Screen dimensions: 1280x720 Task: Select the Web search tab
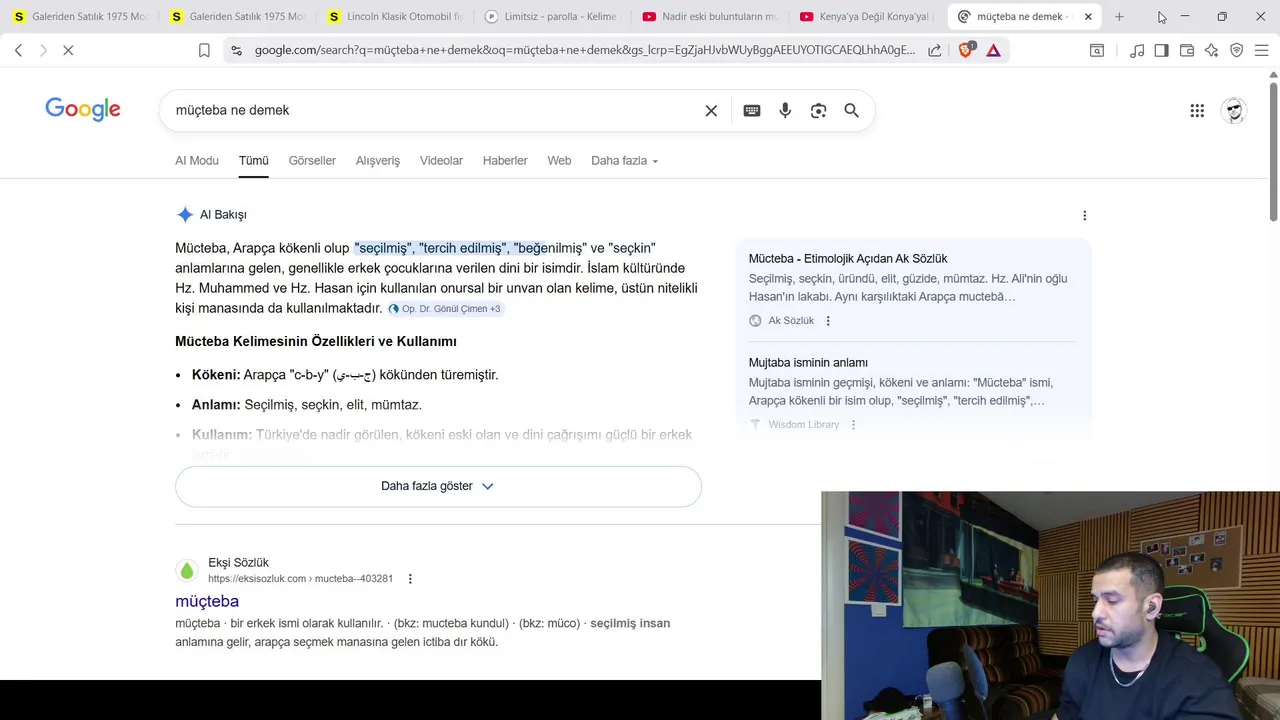(559, 161)
